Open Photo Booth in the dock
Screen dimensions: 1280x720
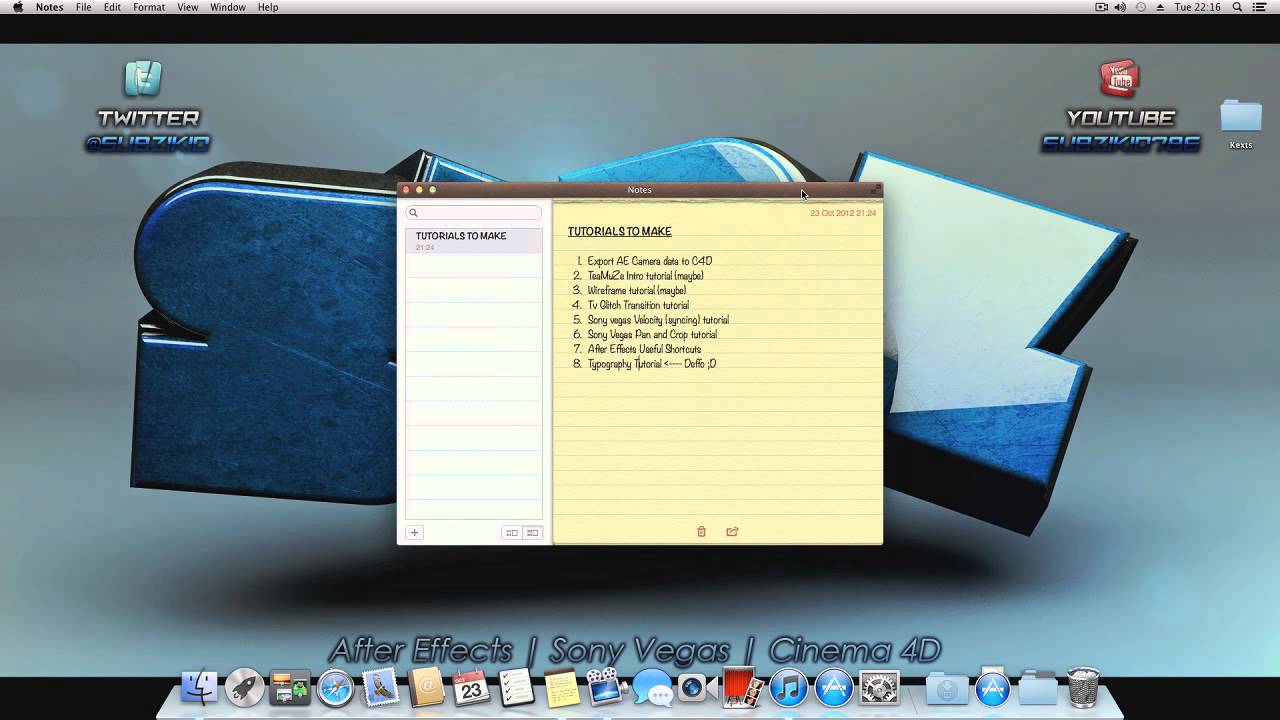(743, 688)
